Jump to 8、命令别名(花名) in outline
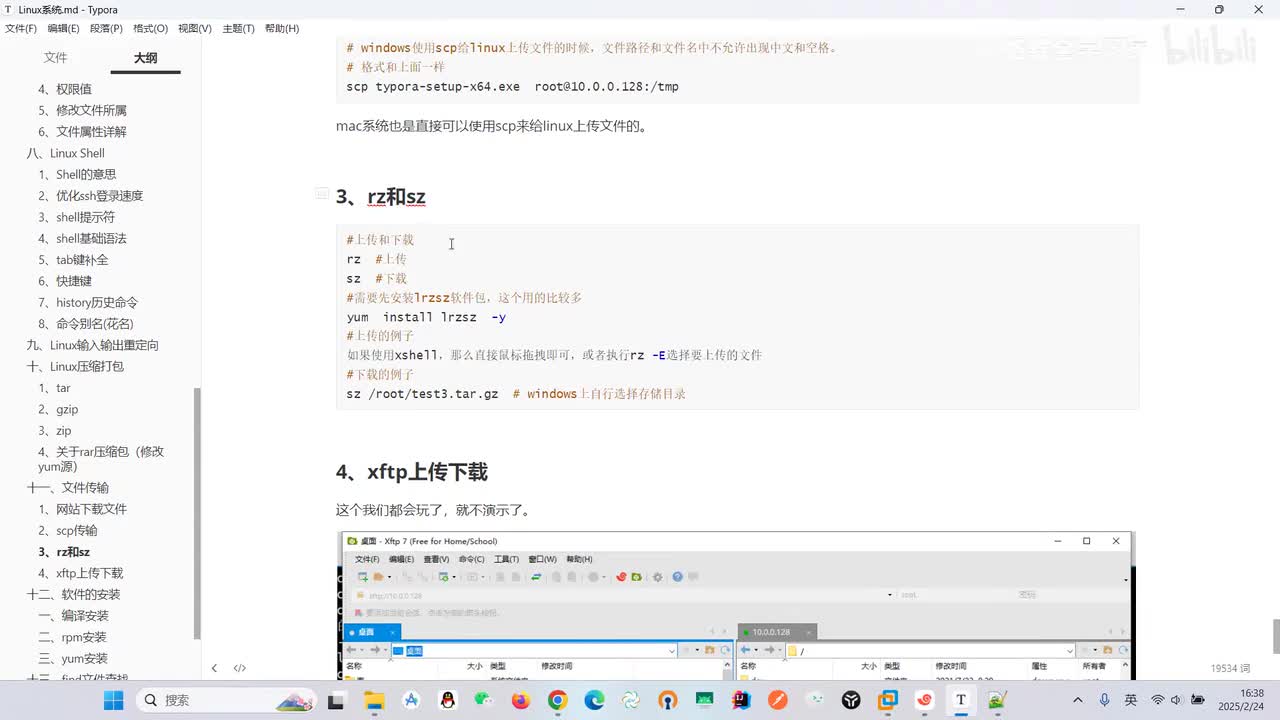The width and height of the screenshot is (1280, 720). point(86,324)
